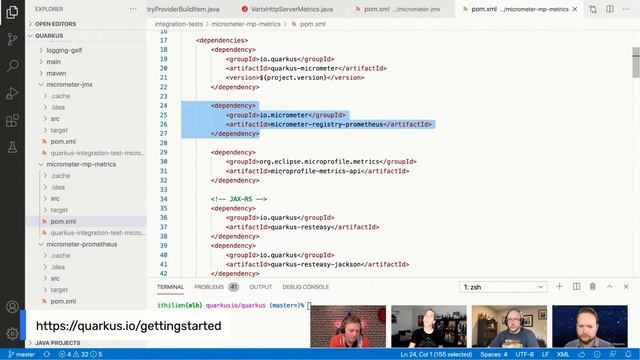Screen dimensions: 640x360
Task: Kill the terminal with trash icon
Action: [593, 287]
